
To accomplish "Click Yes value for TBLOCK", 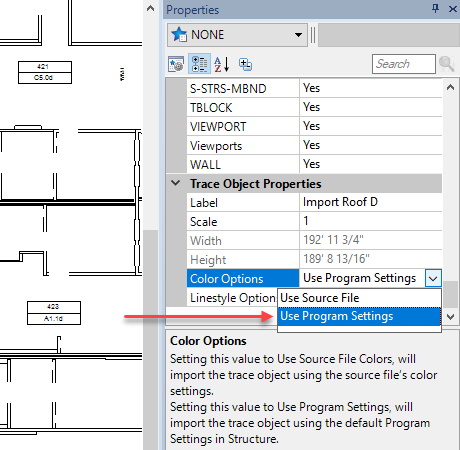I will coord(311,107).
